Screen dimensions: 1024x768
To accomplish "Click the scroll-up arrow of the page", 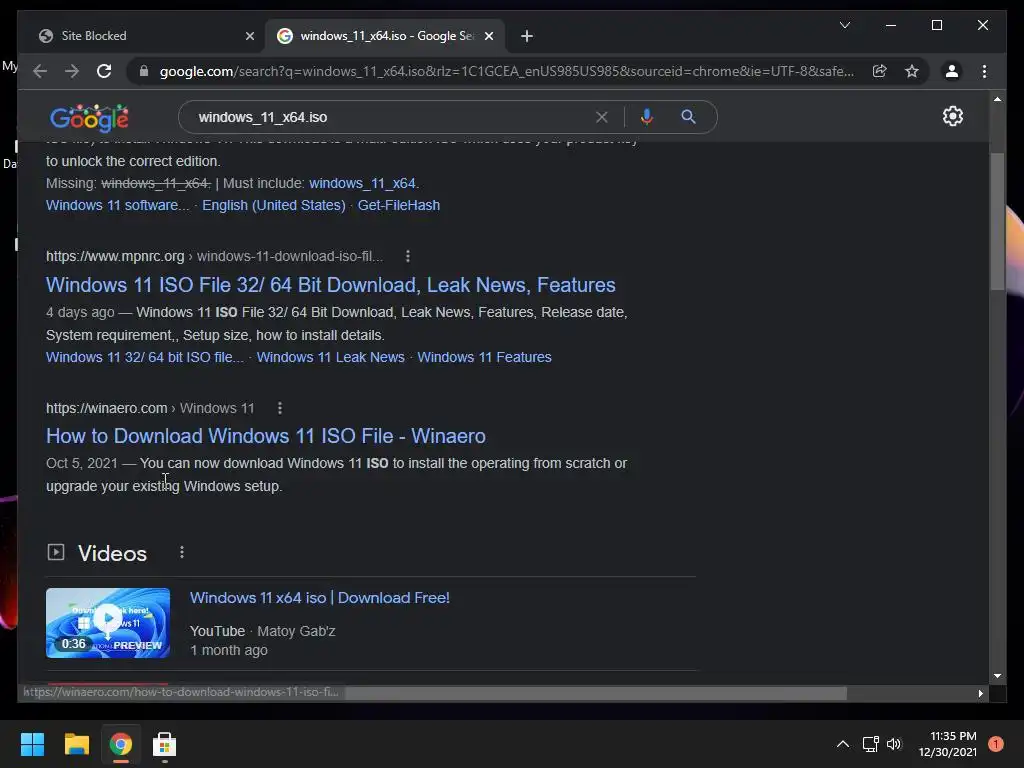I will click(x=997, y=99).
